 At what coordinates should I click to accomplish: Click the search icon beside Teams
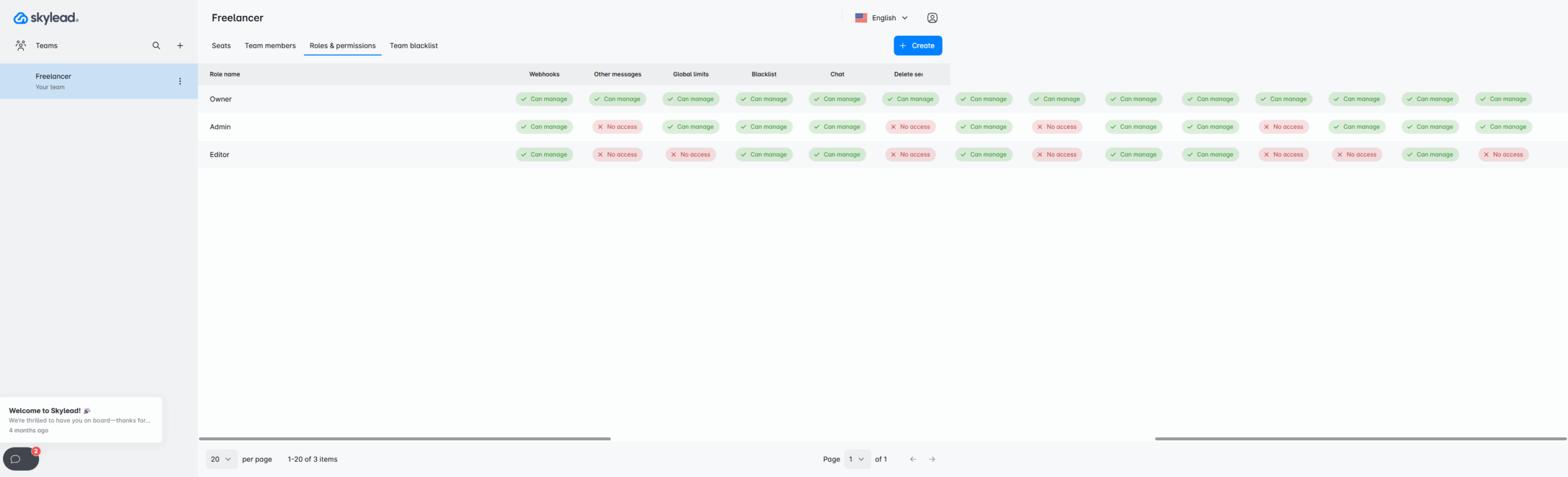(x=156, y=45)
